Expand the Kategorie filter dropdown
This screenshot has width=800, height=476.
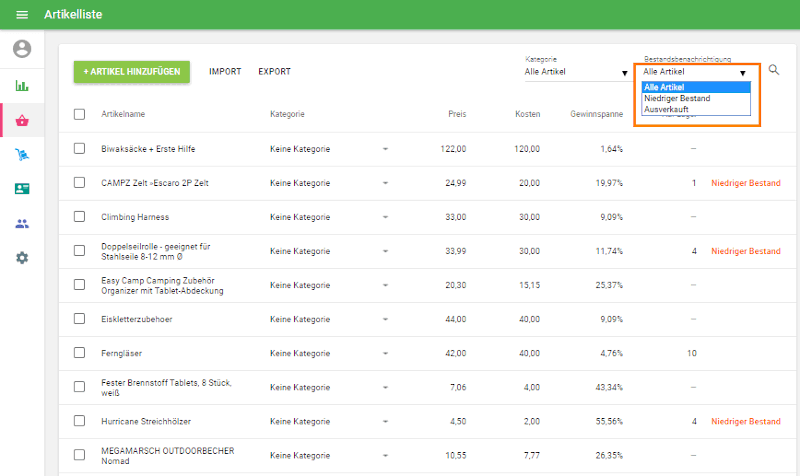pos(576,72)
